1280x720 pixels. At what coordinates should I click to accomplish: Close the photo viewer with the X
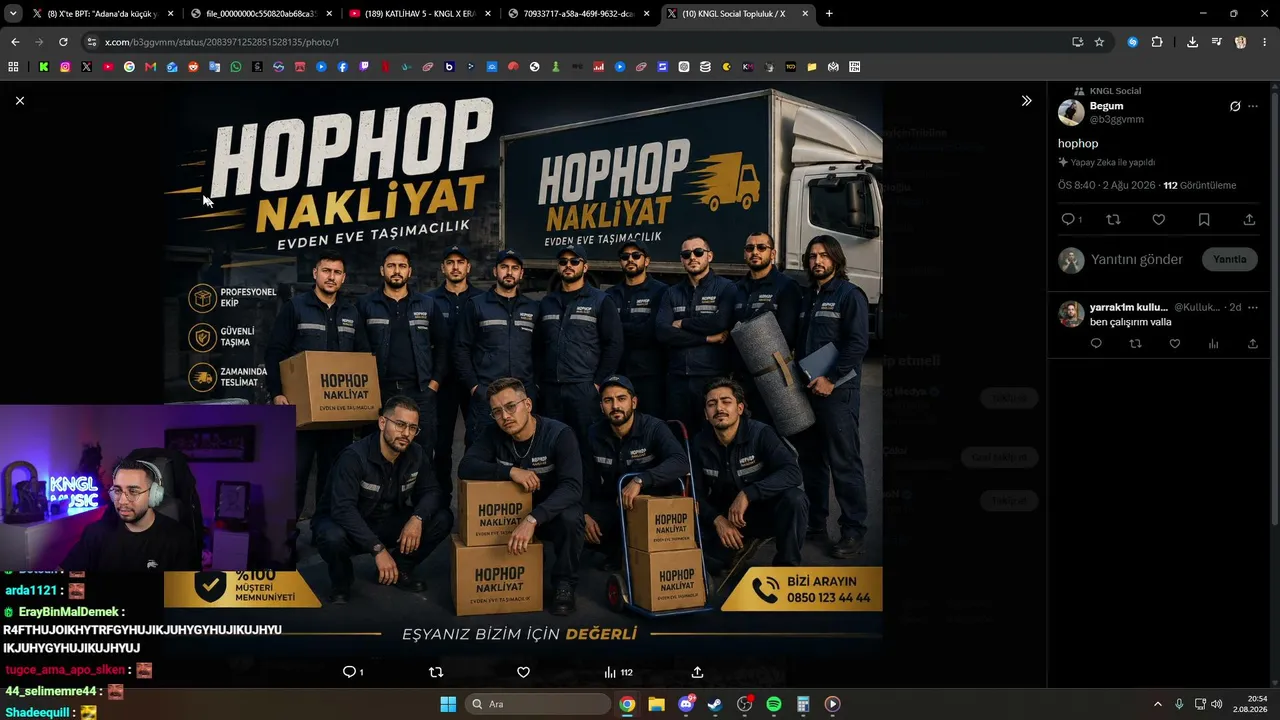[x=19, y=100]
